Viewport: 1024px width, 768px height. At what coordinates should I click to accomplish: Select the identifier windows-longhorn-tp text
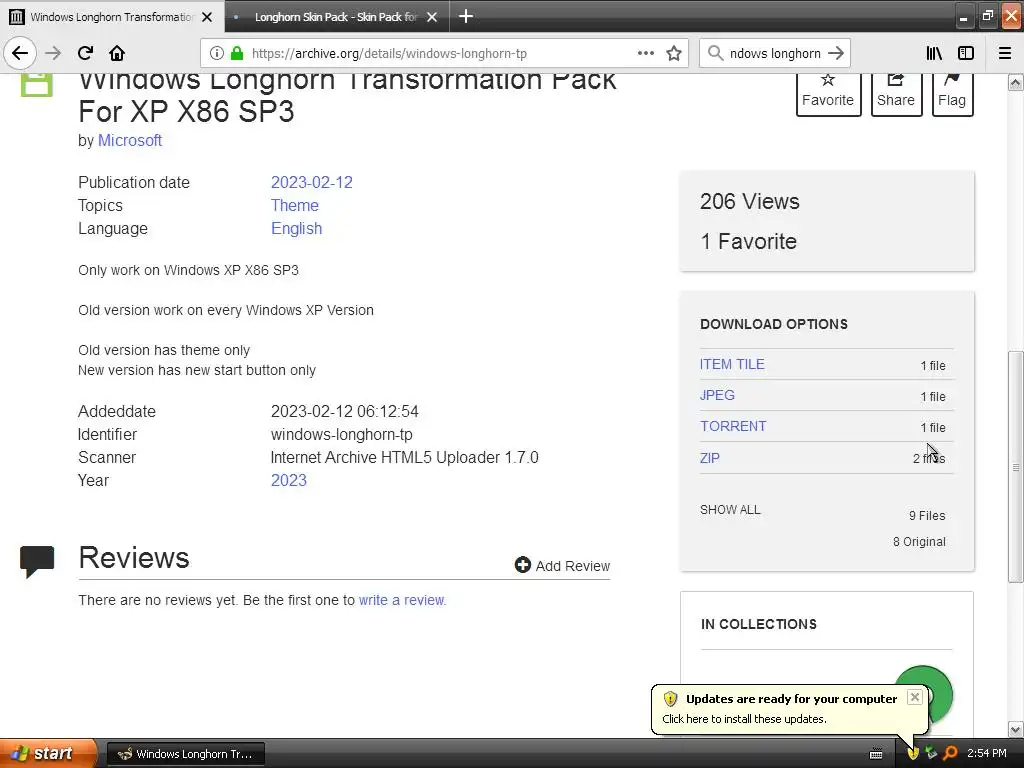point(342,435)
